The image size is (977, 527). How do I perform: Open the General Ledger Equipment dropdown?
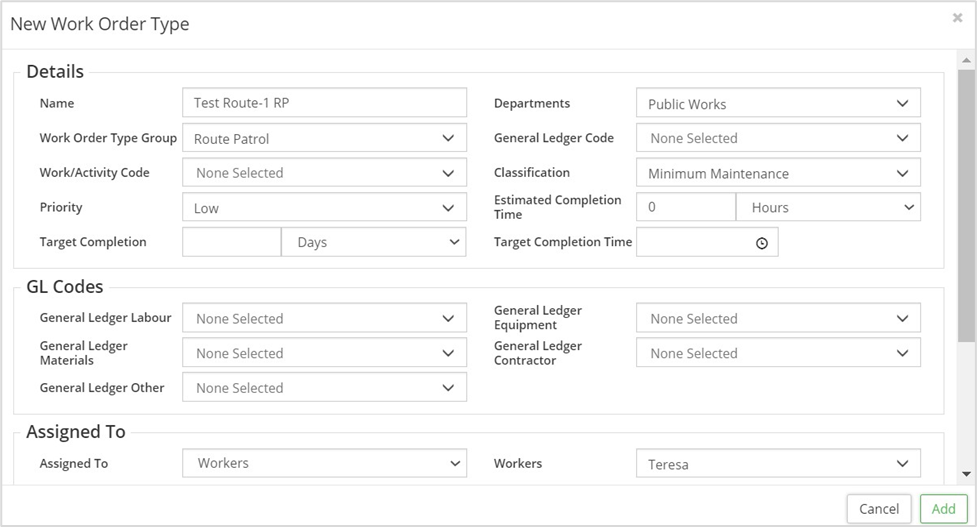click(x=778, y=319)
